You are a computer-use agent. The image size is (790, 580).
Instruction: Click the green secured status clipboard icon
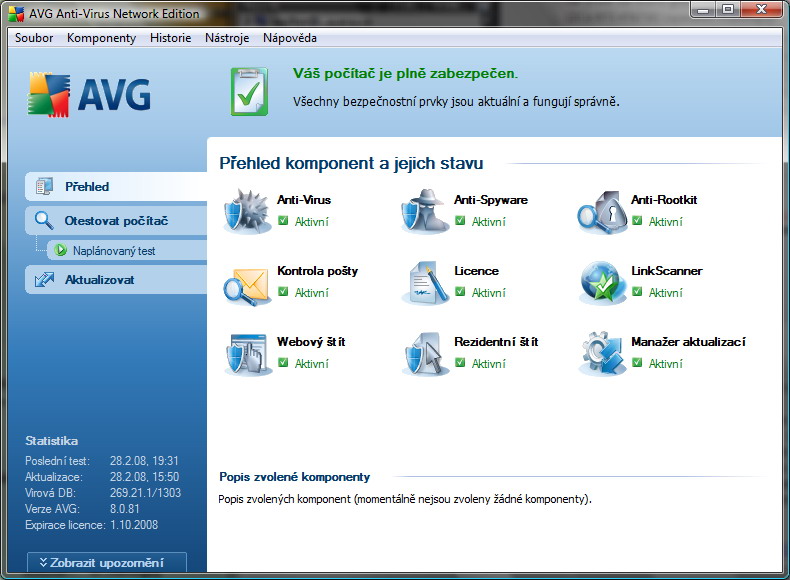(x=249, y=92)
